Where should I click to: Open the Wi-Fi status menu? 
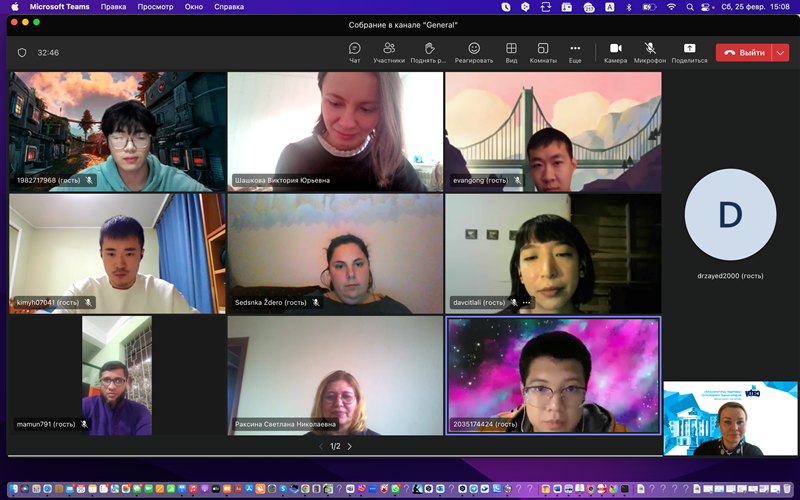[671, 7]
